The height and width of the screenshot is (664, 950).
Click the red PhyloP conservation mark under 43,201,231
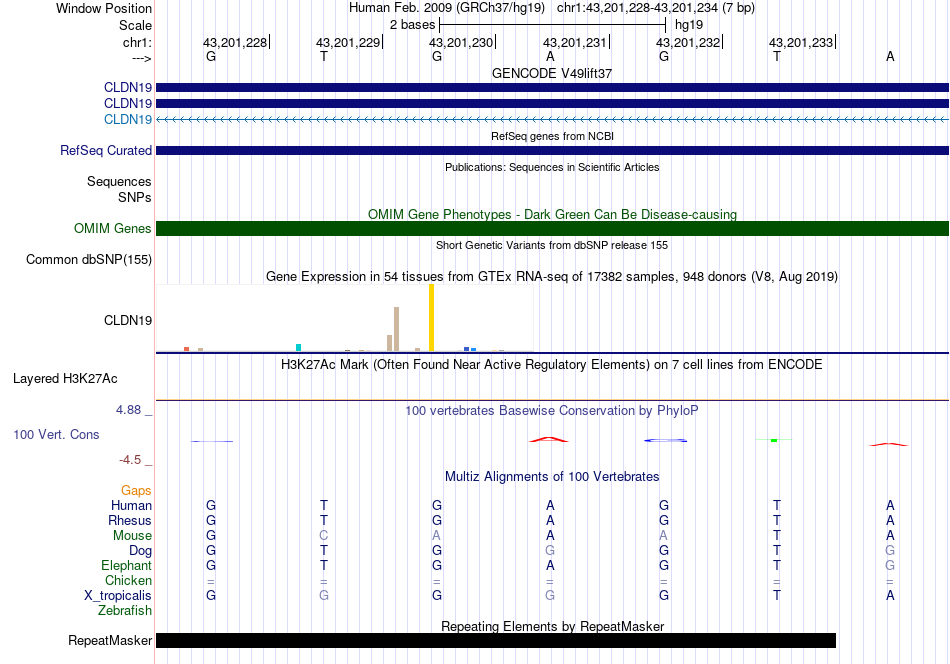click(549, 439)
